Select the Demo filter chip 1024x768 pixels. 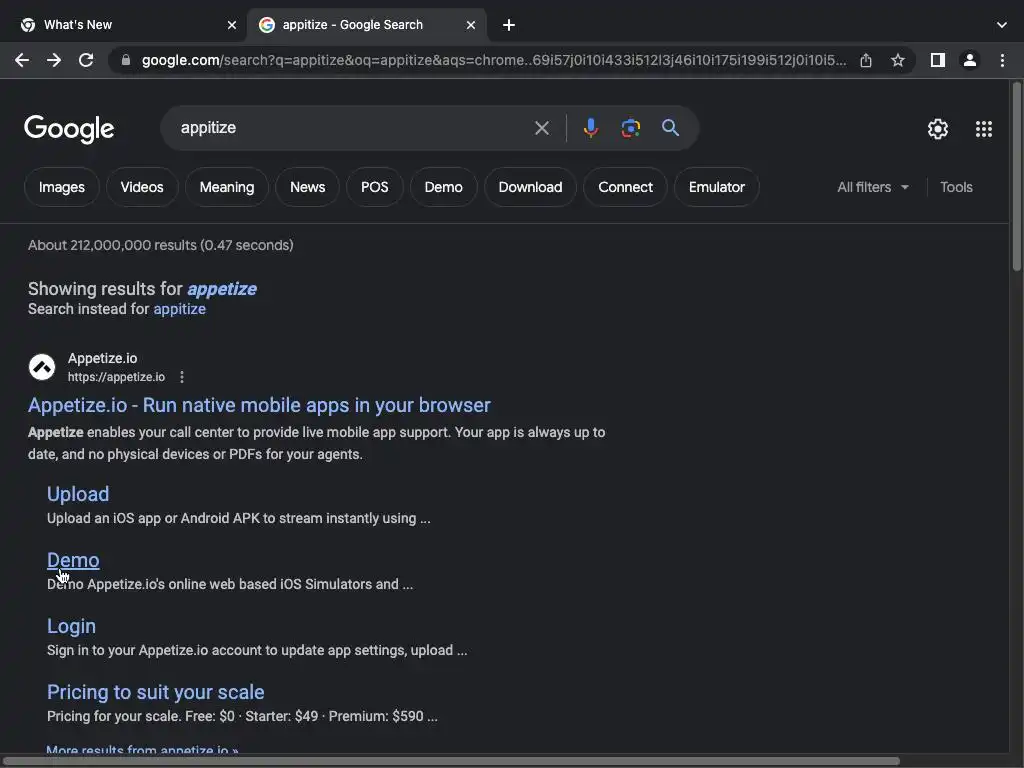tap(443, 187)
